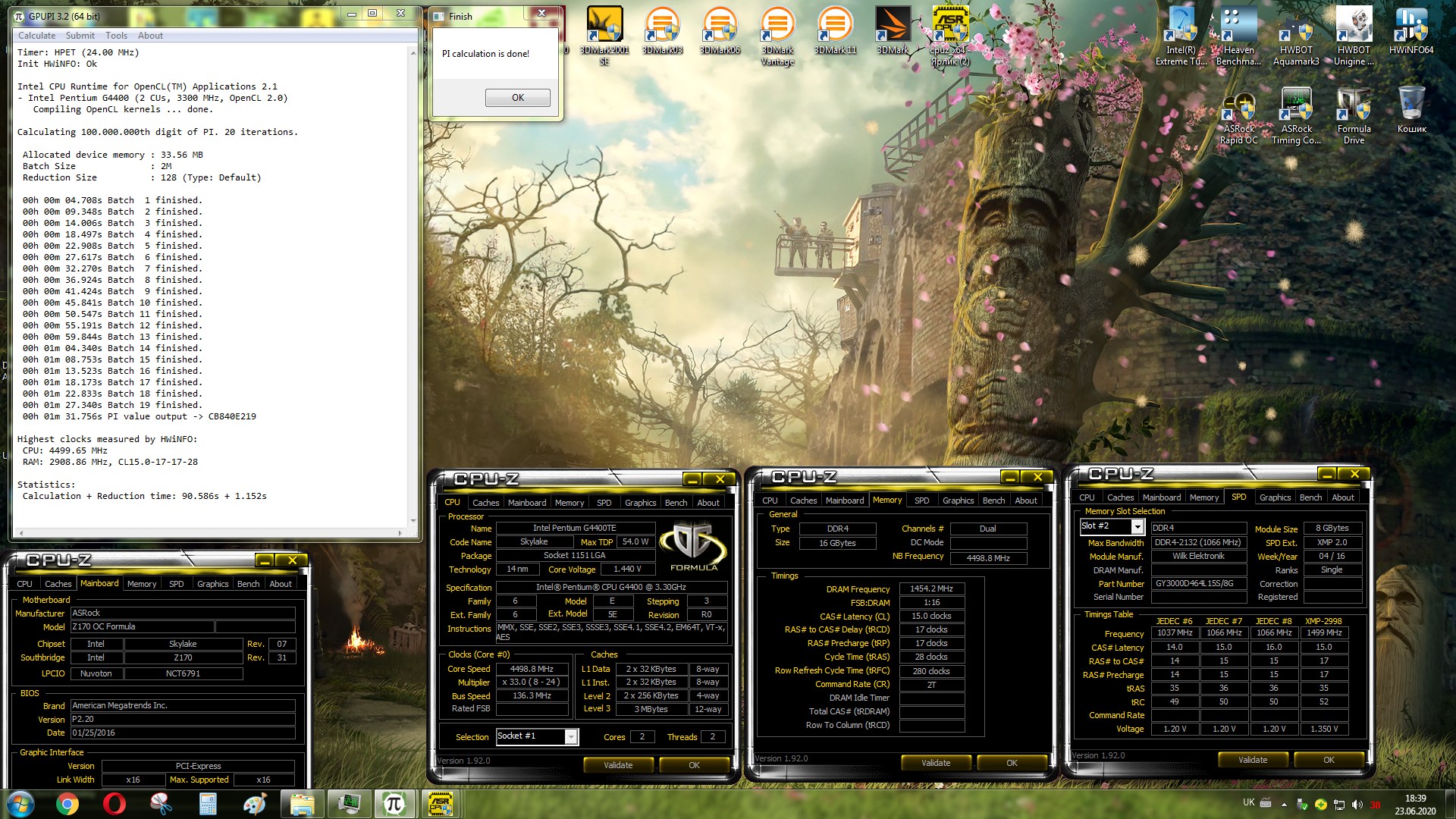Open the Formula Drive desktop icon
This screenshot has height=819, width=1456.
[1354, 115]
